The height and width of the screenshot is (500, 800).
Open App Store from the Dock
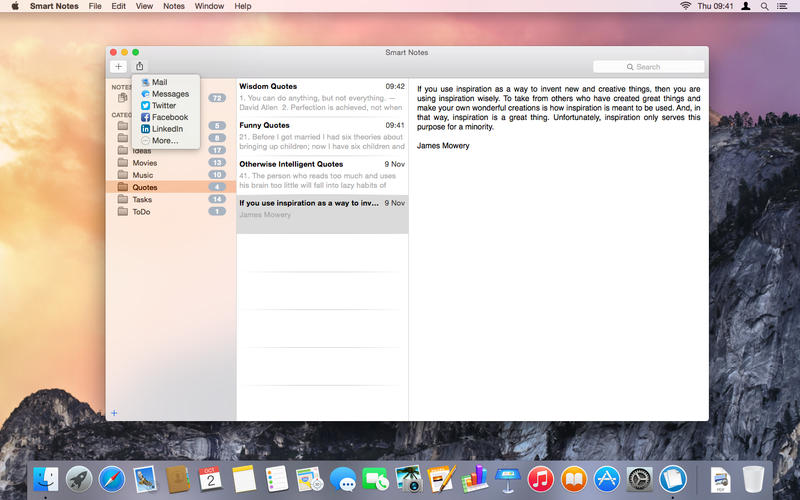[x=607, y=480]
